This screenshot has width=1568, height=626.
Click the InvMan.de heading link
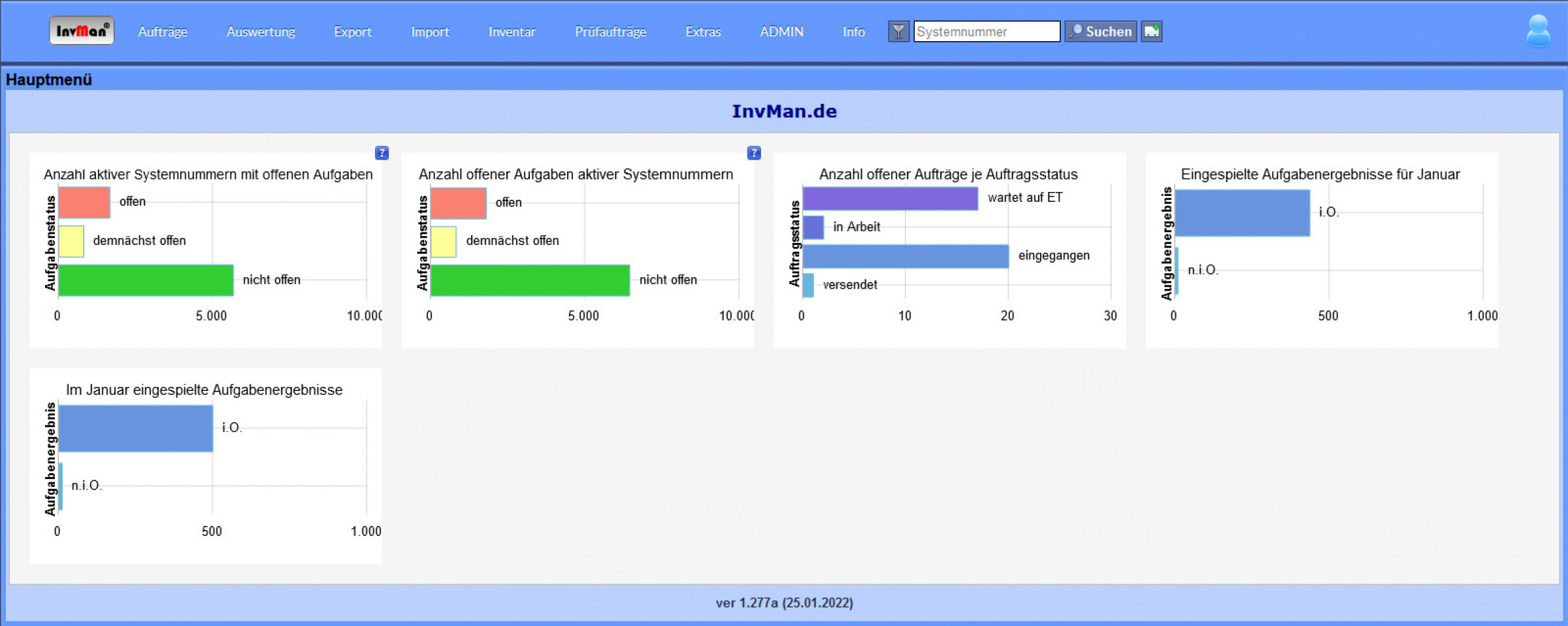[784, 111]
